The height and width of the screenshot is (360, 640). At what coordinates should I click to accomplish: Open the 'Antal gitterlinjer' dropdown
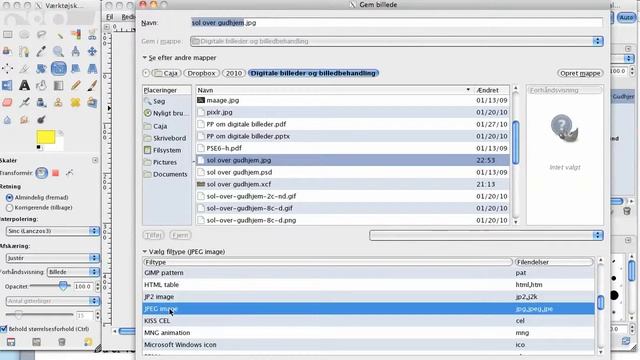[x=53, y=301]
